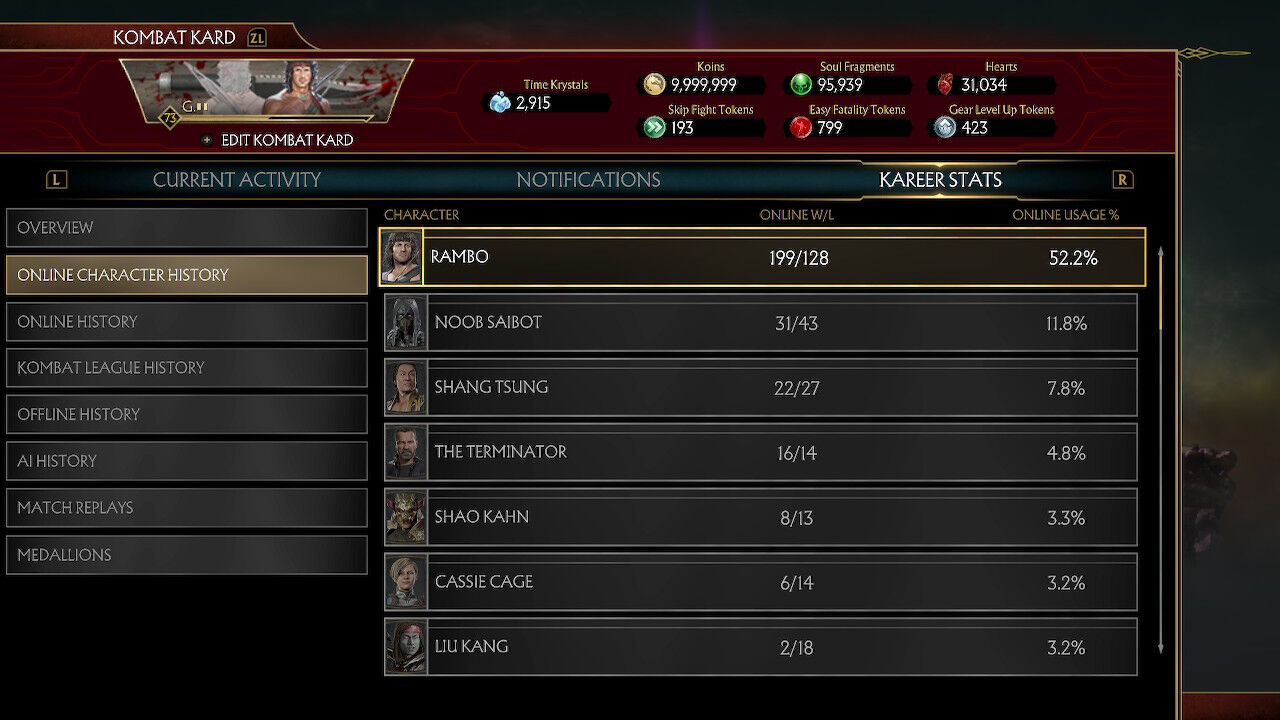Image resolution: width=1280 pixels, height=720 pixels.
Task: Open the Medallions section
Action: (187, 555)
